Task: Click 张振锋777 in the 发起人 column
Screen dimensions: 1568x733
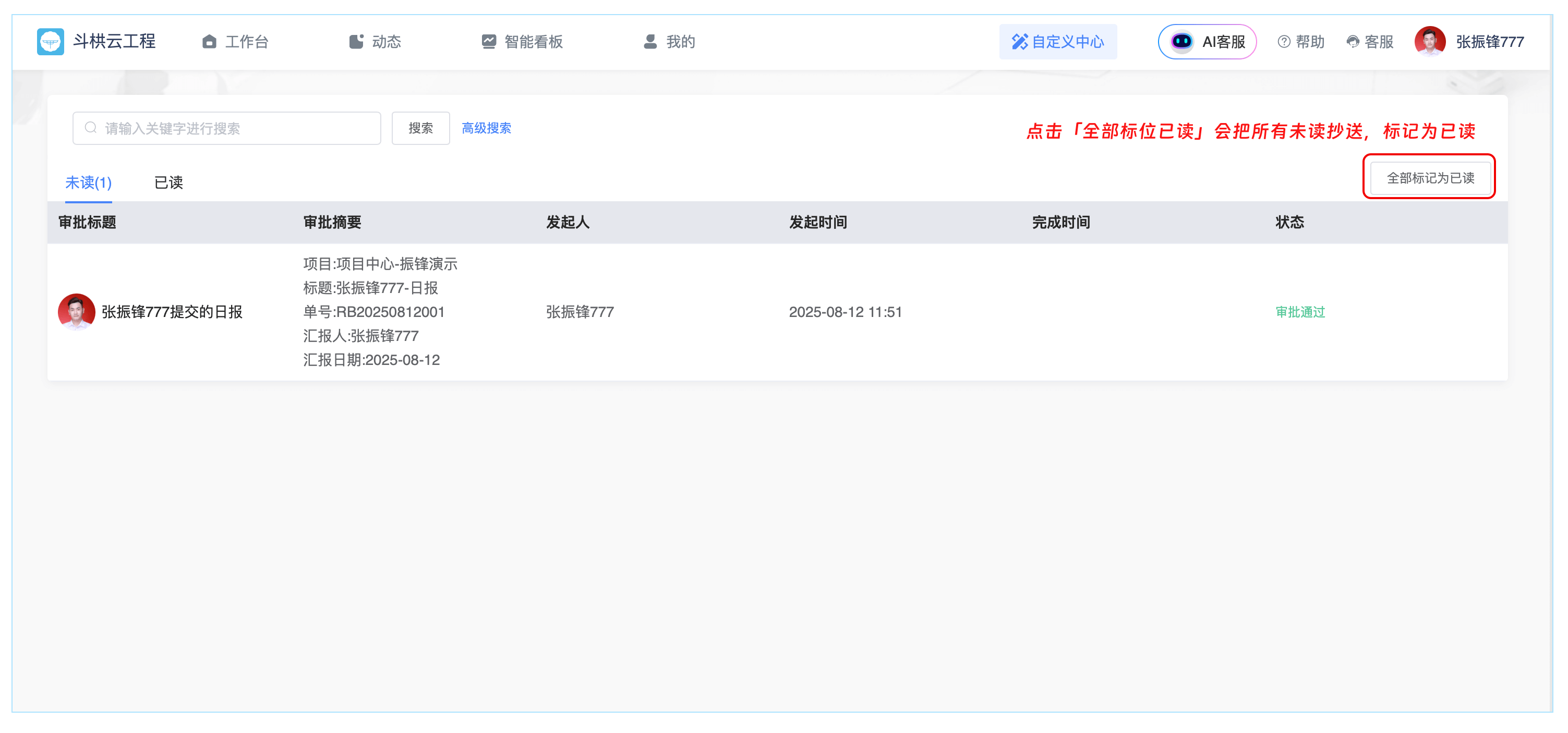Action: pyautogui.click(x=580, y=311)
